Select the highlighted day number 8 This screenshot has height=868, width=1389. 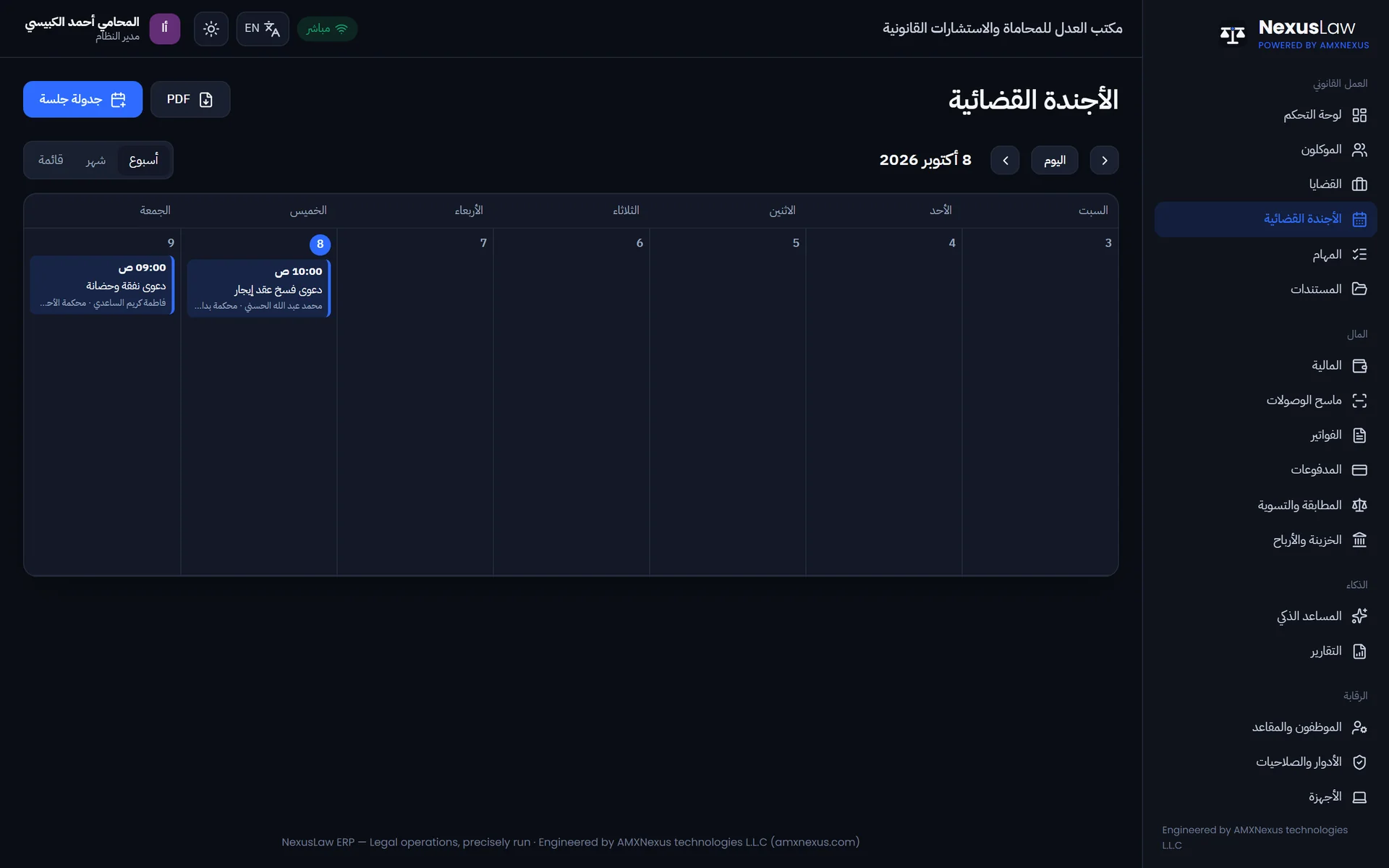point(320,244)
